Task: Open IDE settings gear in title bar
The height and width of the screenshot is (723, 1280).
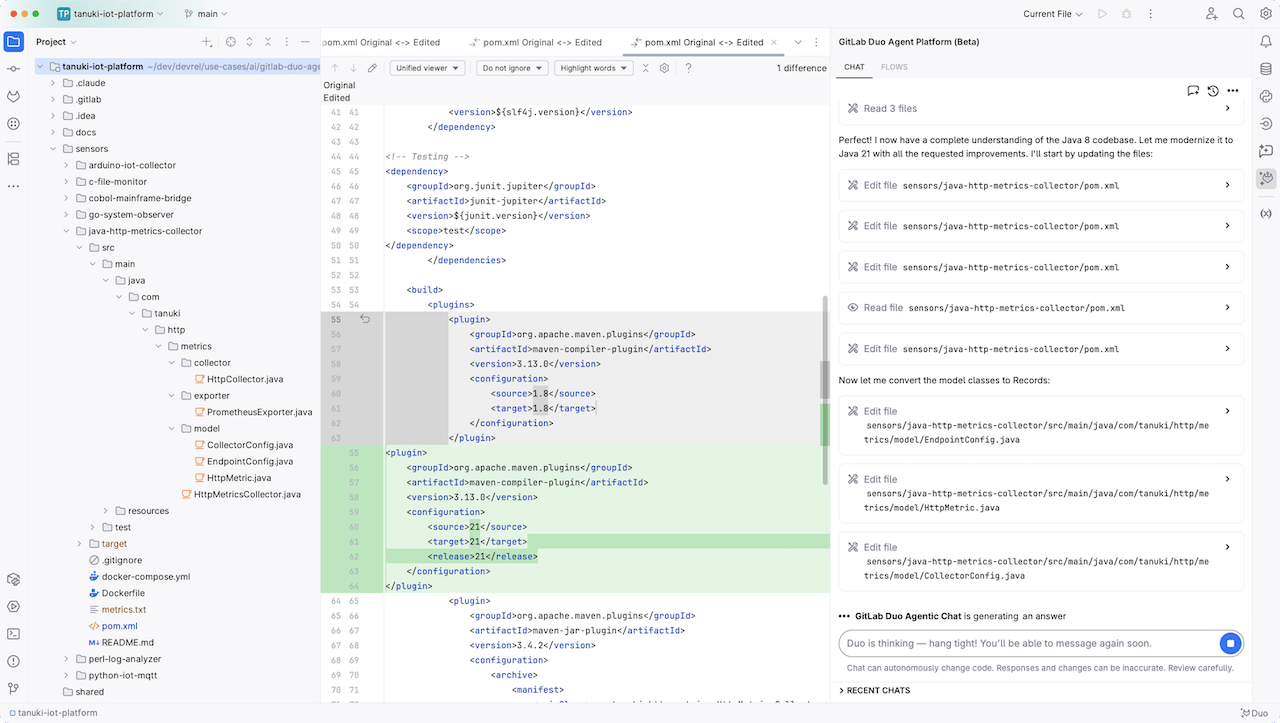Action: [1264, 14]
